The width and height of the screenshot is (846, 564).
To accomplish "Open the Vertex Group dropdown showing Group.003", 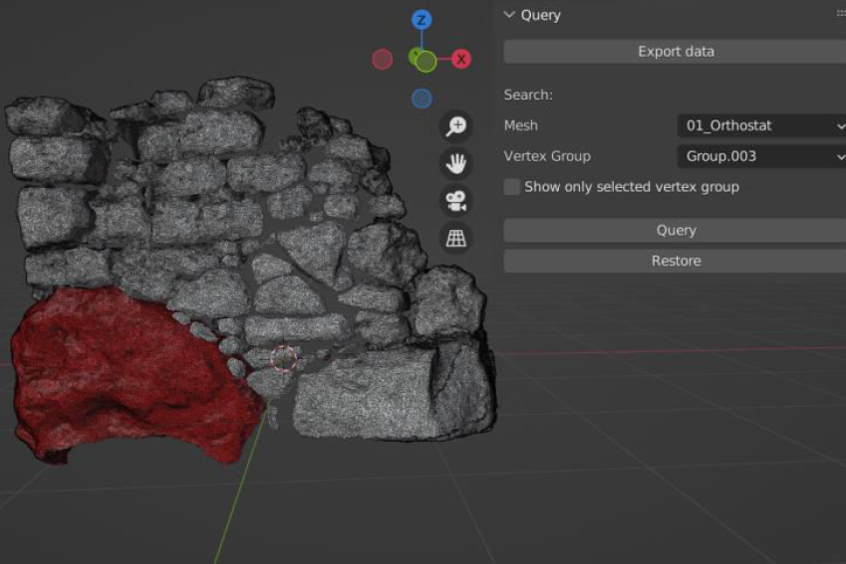I will 762,157.
